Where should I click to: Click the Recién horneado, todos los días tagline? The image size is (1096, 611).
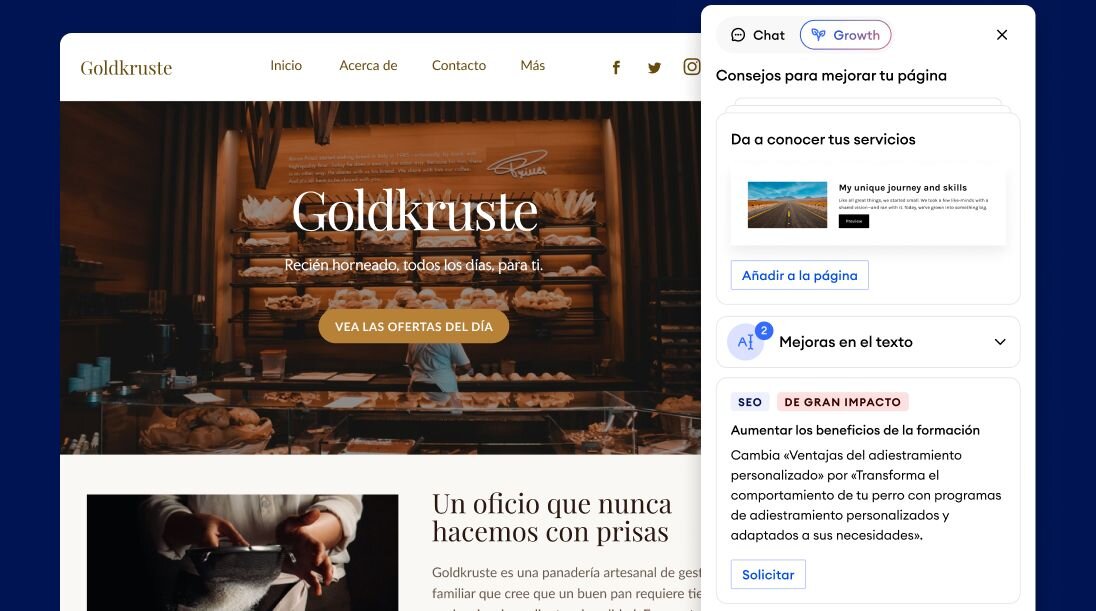413,265
